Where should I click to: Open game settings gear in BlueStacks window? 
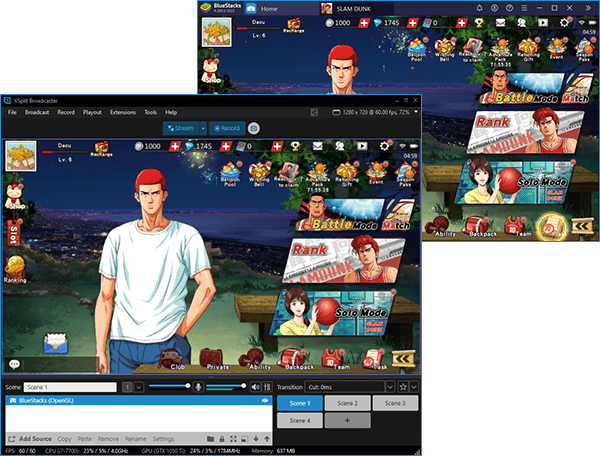pyautogui.click(x=564, y=23)
